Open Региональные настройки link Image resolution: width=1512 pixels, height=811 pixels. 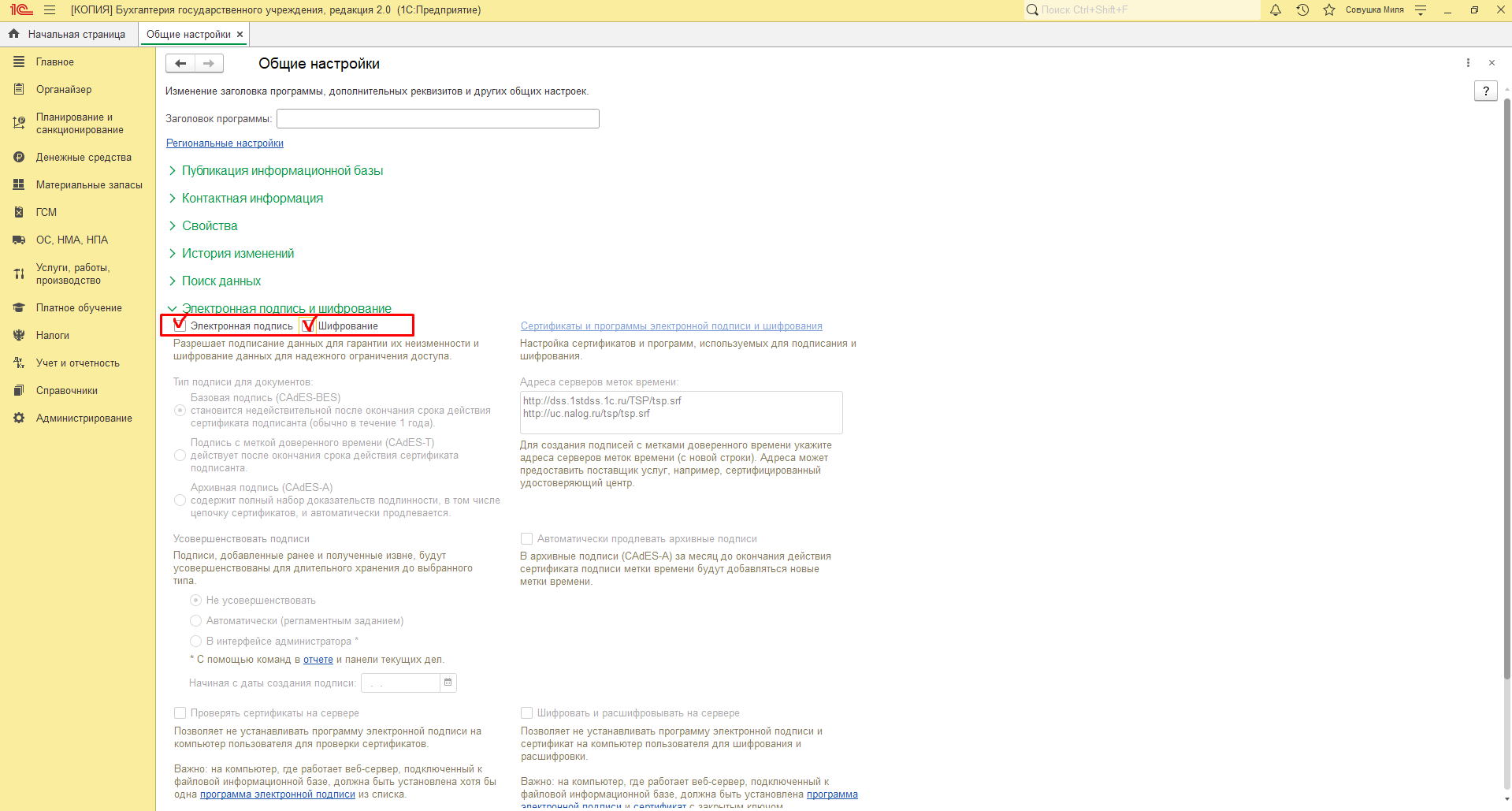point(225,143)
